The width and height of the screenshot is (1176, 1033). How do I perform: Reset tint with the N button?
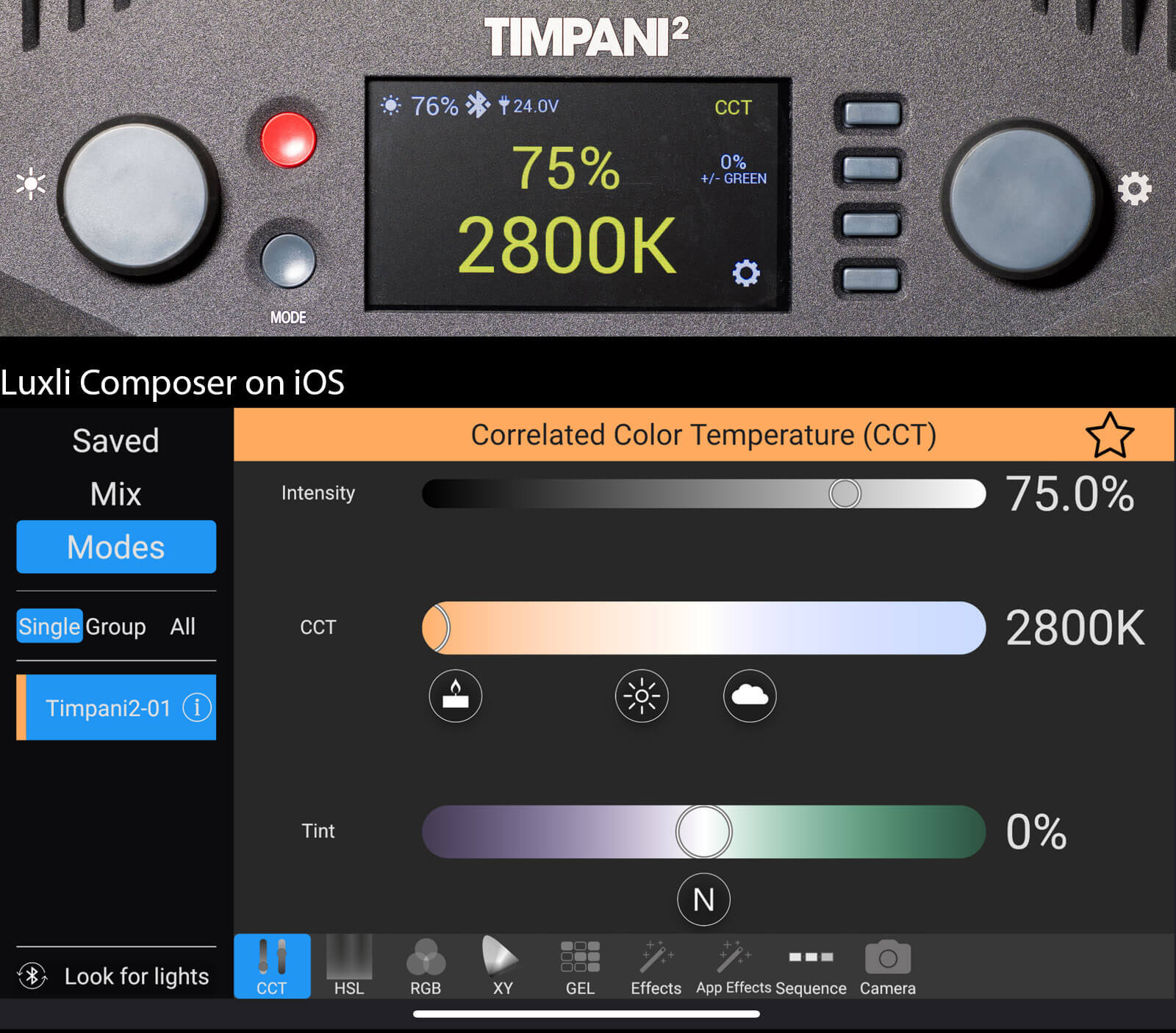[703, 899]
